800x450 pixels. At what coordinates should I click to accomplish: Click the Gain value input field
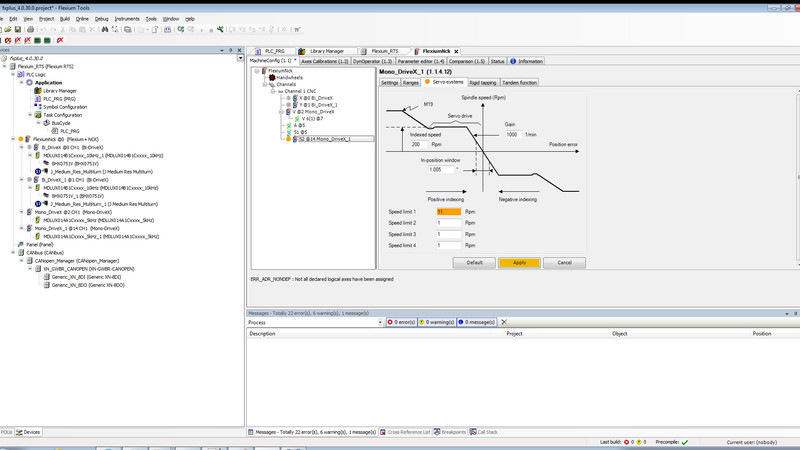click(514, 133)
